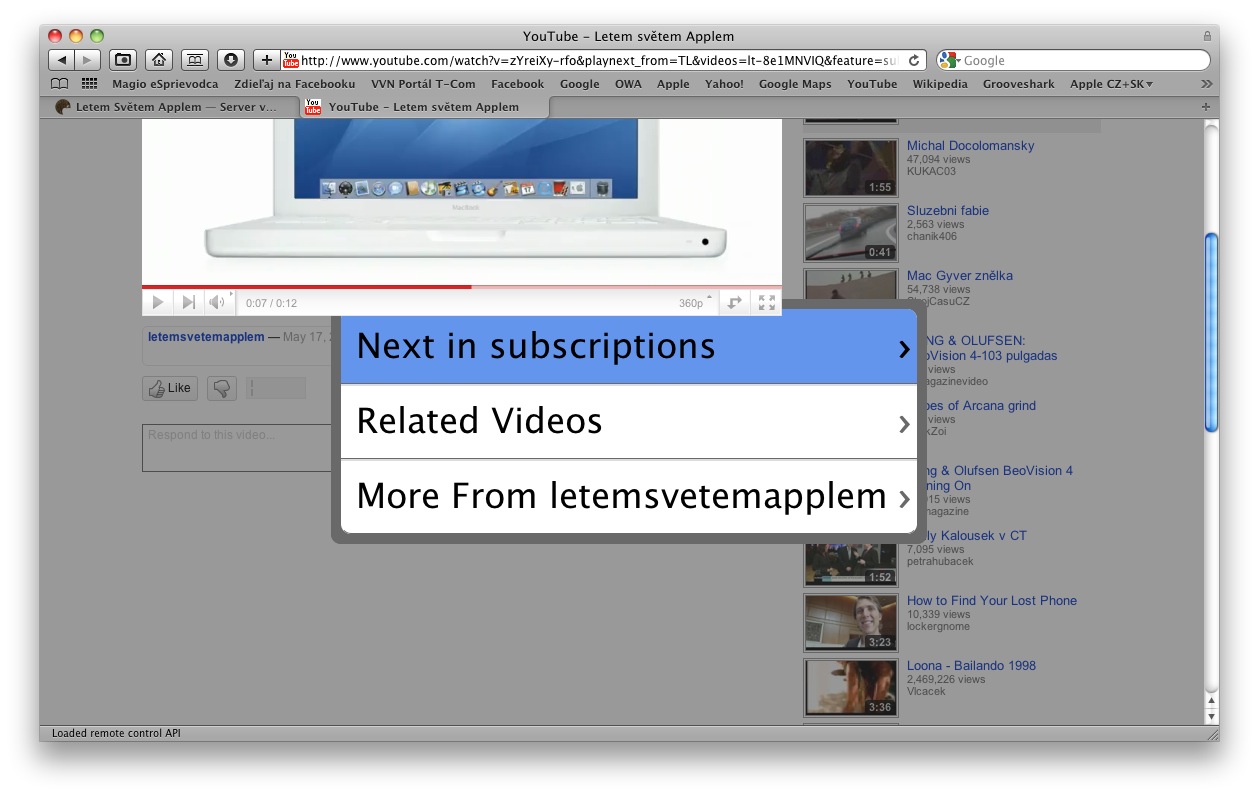
Task: Open the Wikipedia bookmark
Action: (x=940, y=84)
